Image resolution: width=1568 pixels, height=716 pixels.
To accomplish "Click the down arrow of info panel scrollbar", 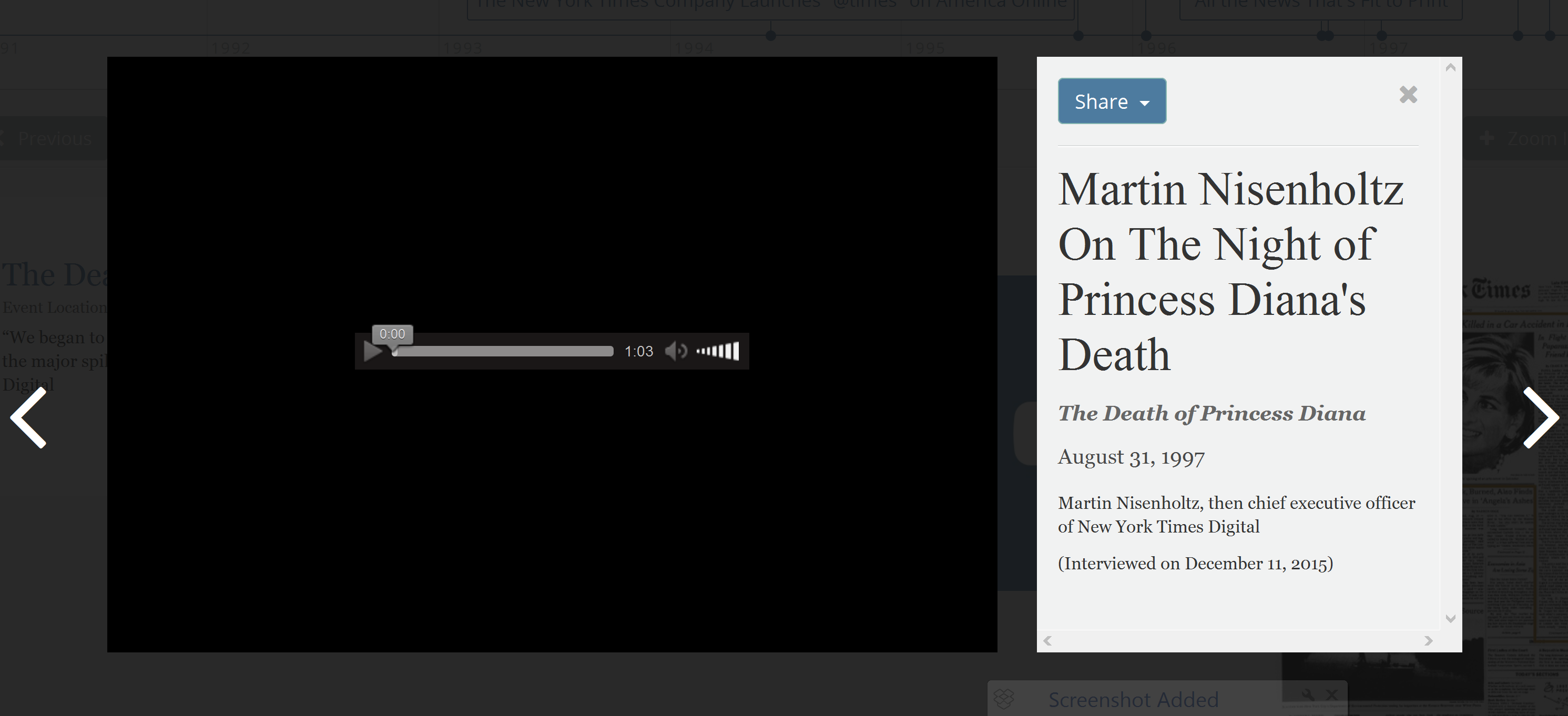I will coord(1451,619).
